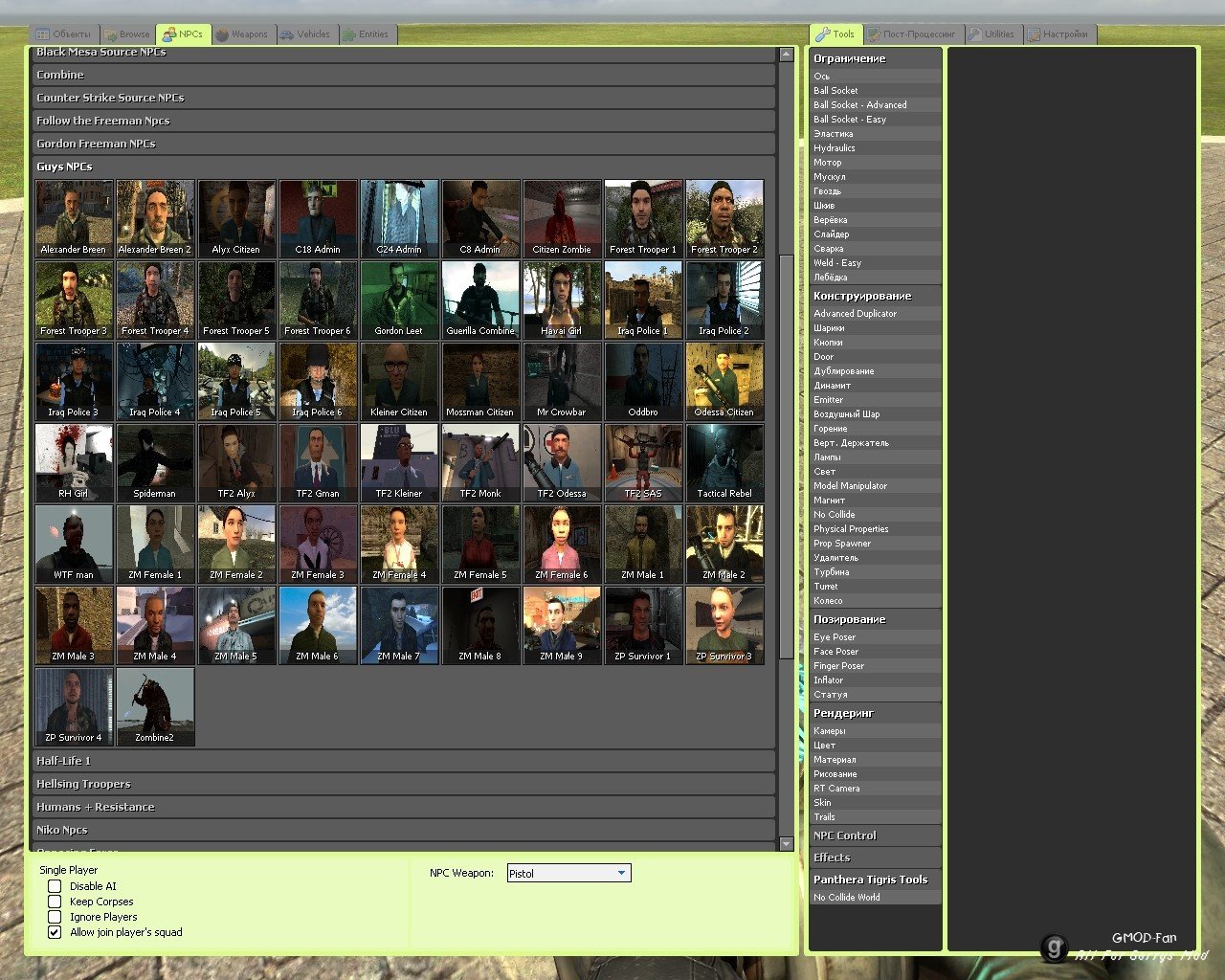
Task: Choose the Spiderman NPC icon
Action: coord(155,463)
